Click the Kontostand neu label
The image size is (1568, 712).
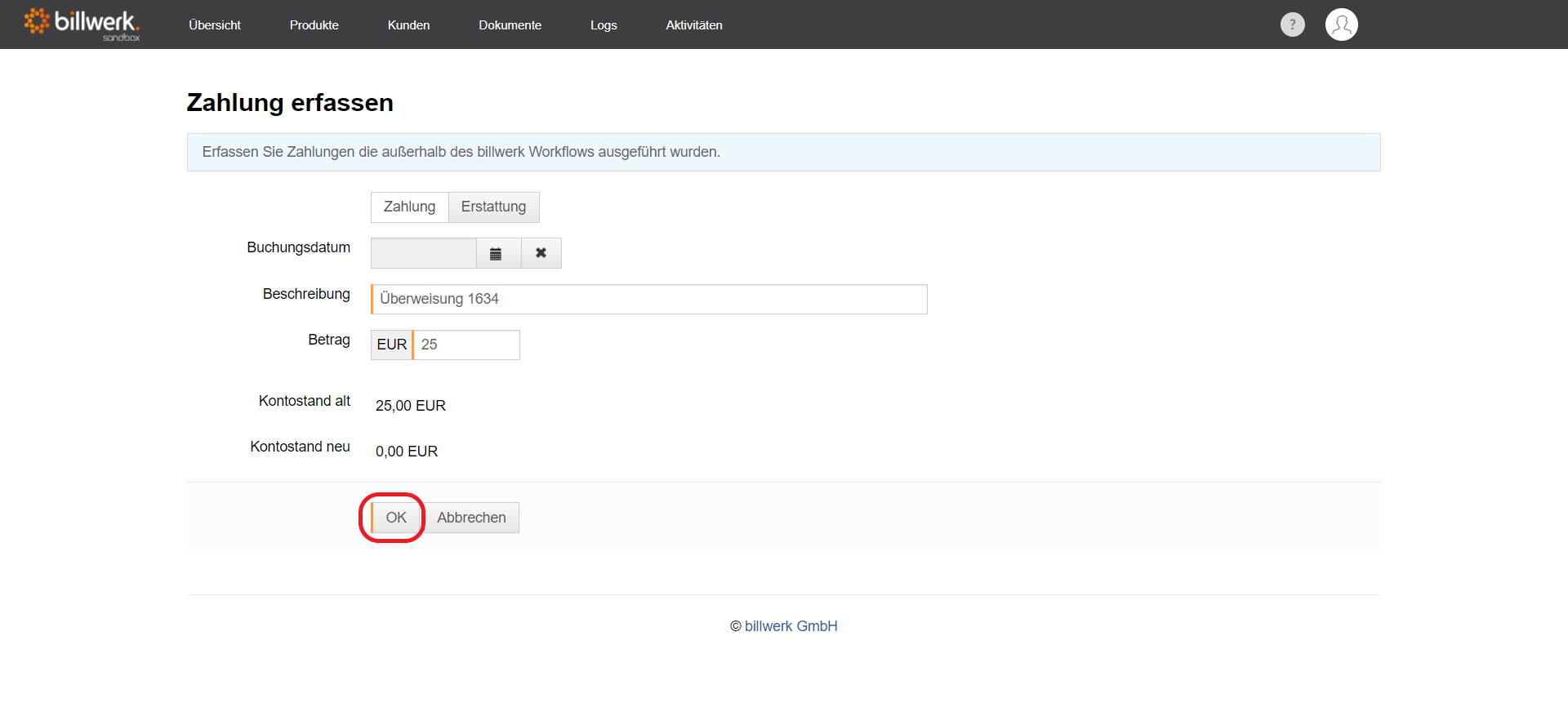coord(300,447)
